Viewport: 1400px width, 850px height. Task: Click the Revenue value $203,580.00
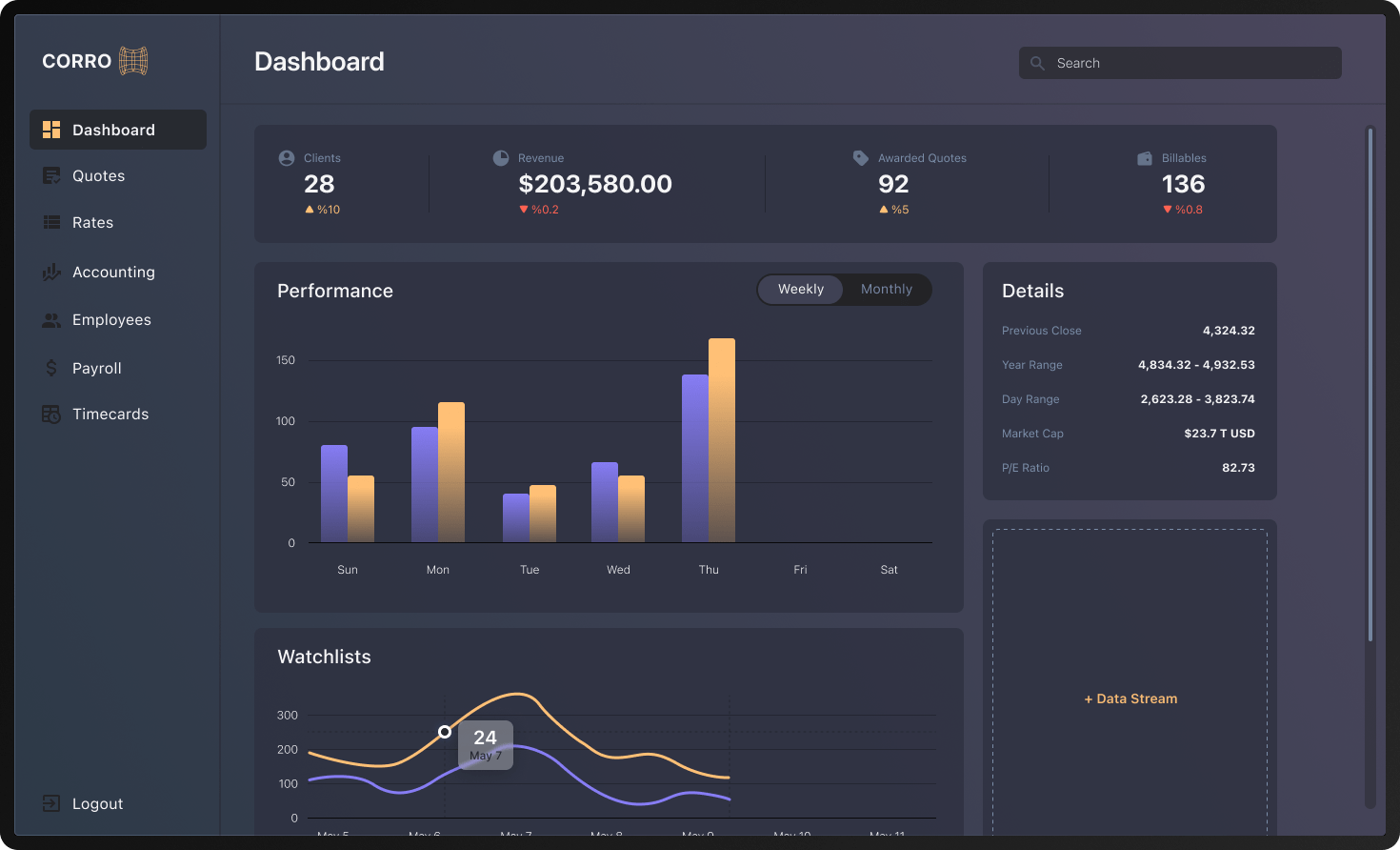[x=595, y=184]
